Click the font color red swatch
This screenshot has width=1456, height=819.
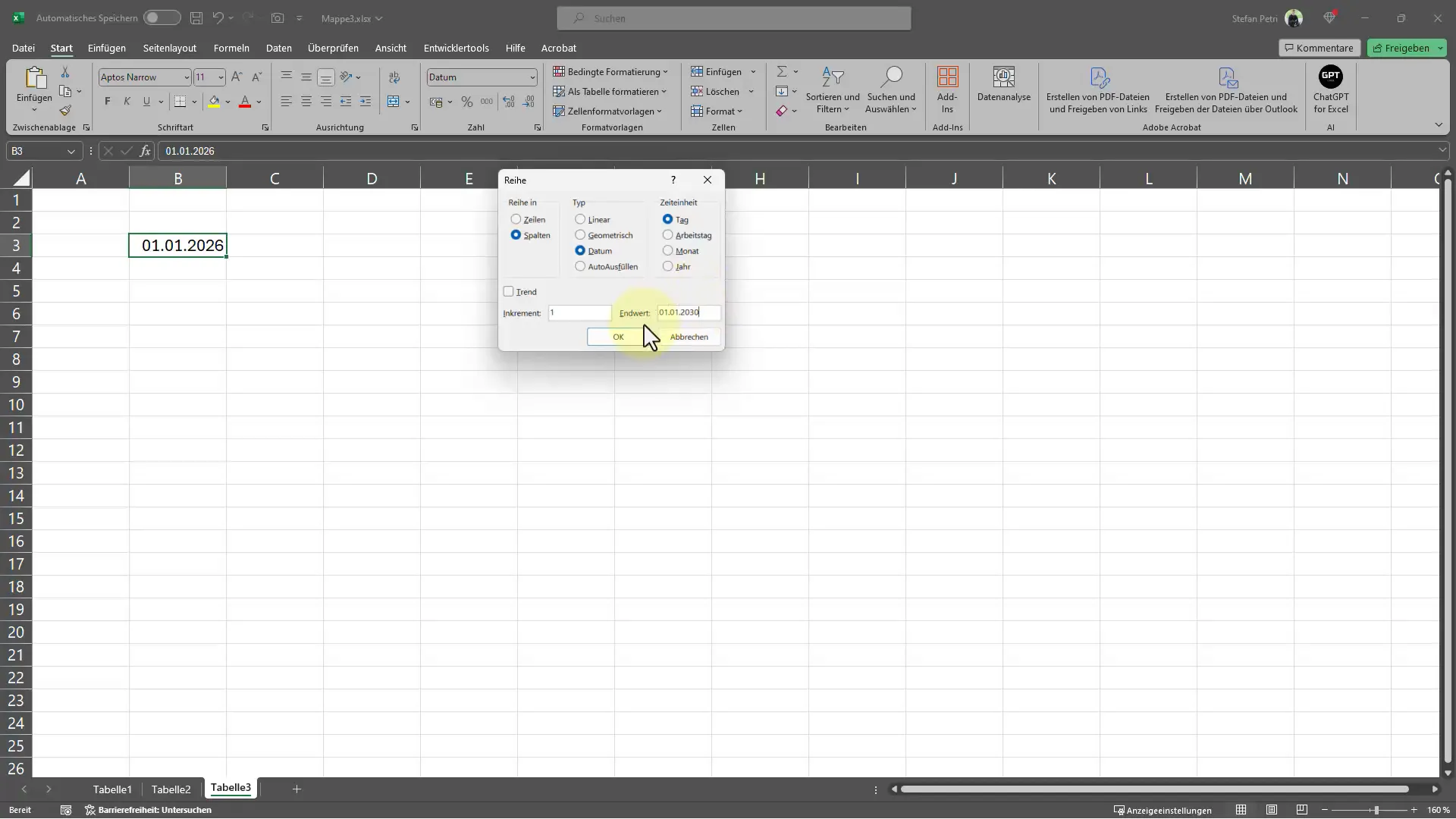pyautogui.click(x=245, y=102)
